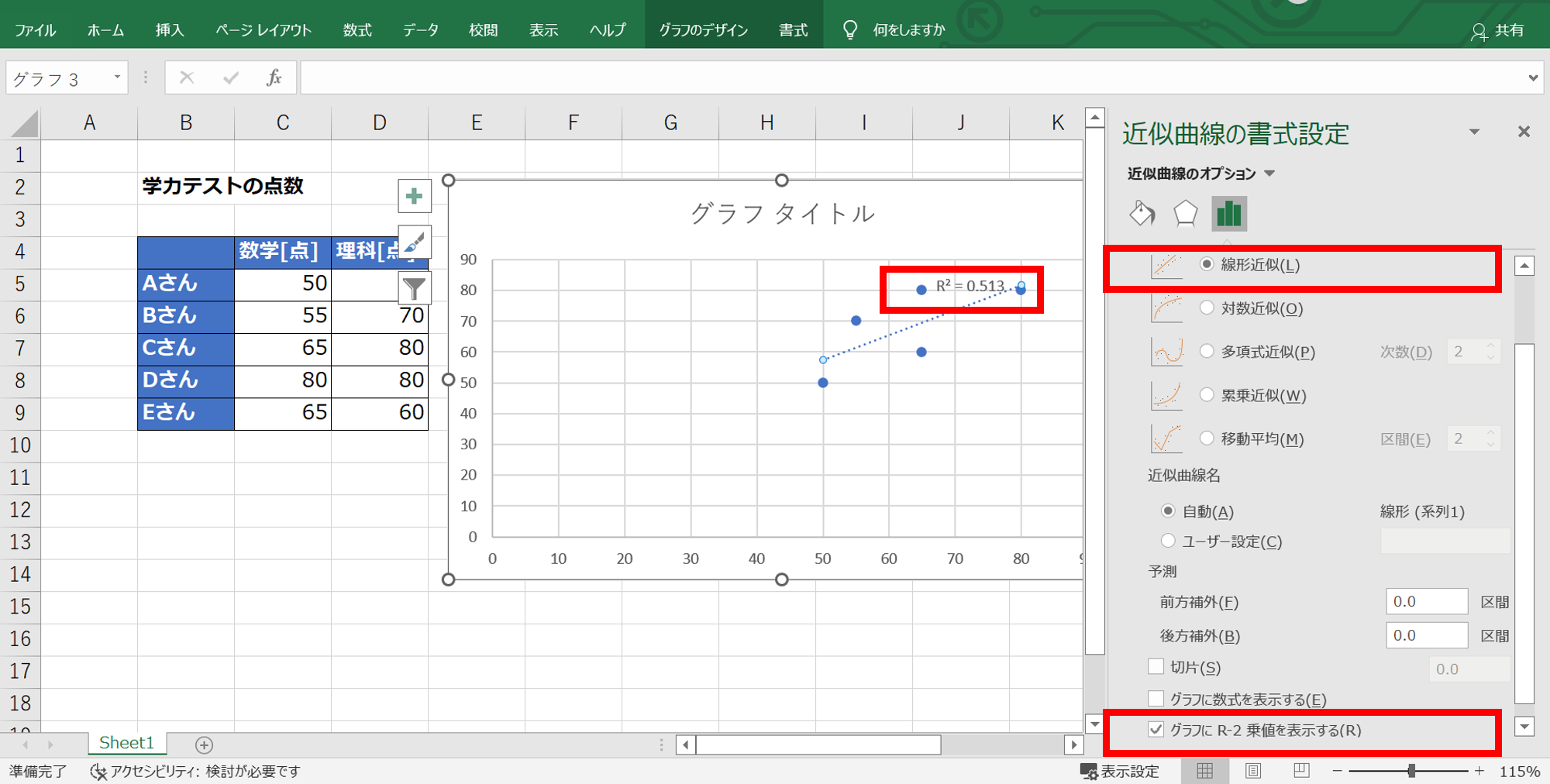Click the horizontal sheet scrollbar thumb
1550x784 pixels.
[818, 745]
